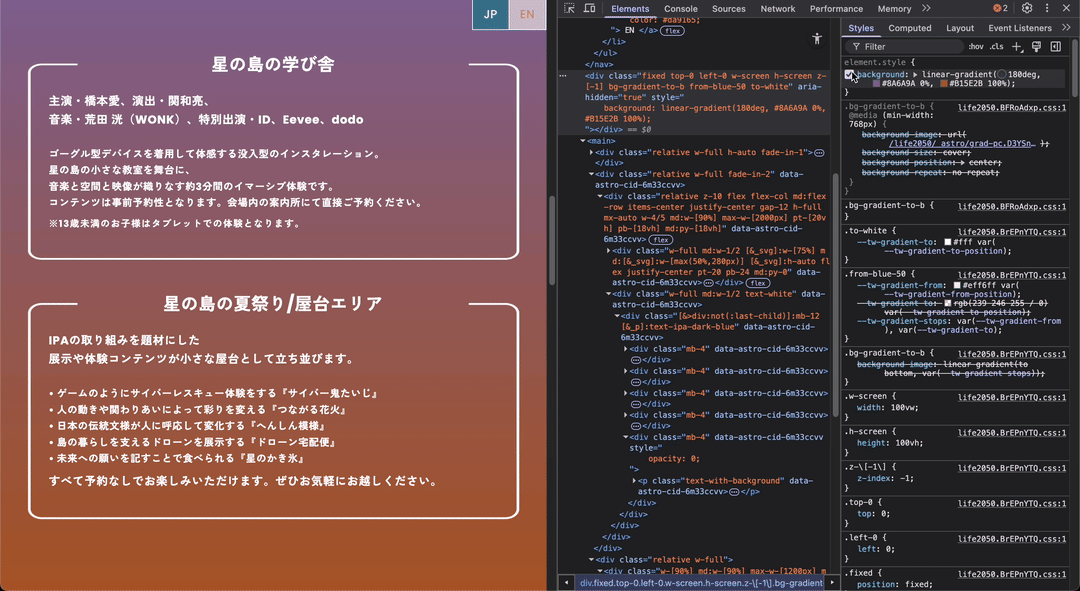This screenshot has height=591, width=1080.
Task: Expand the linear-gradient background value triangle
Action: [x=915, y=74]
